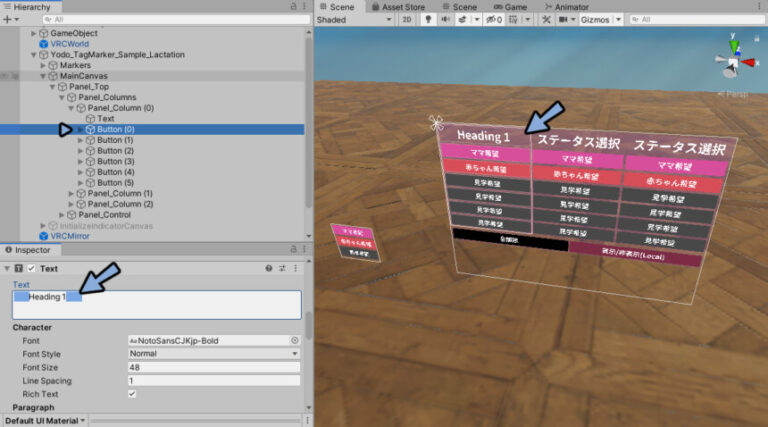
Task: Open the Text component context menu
Action: pos(295,268)
